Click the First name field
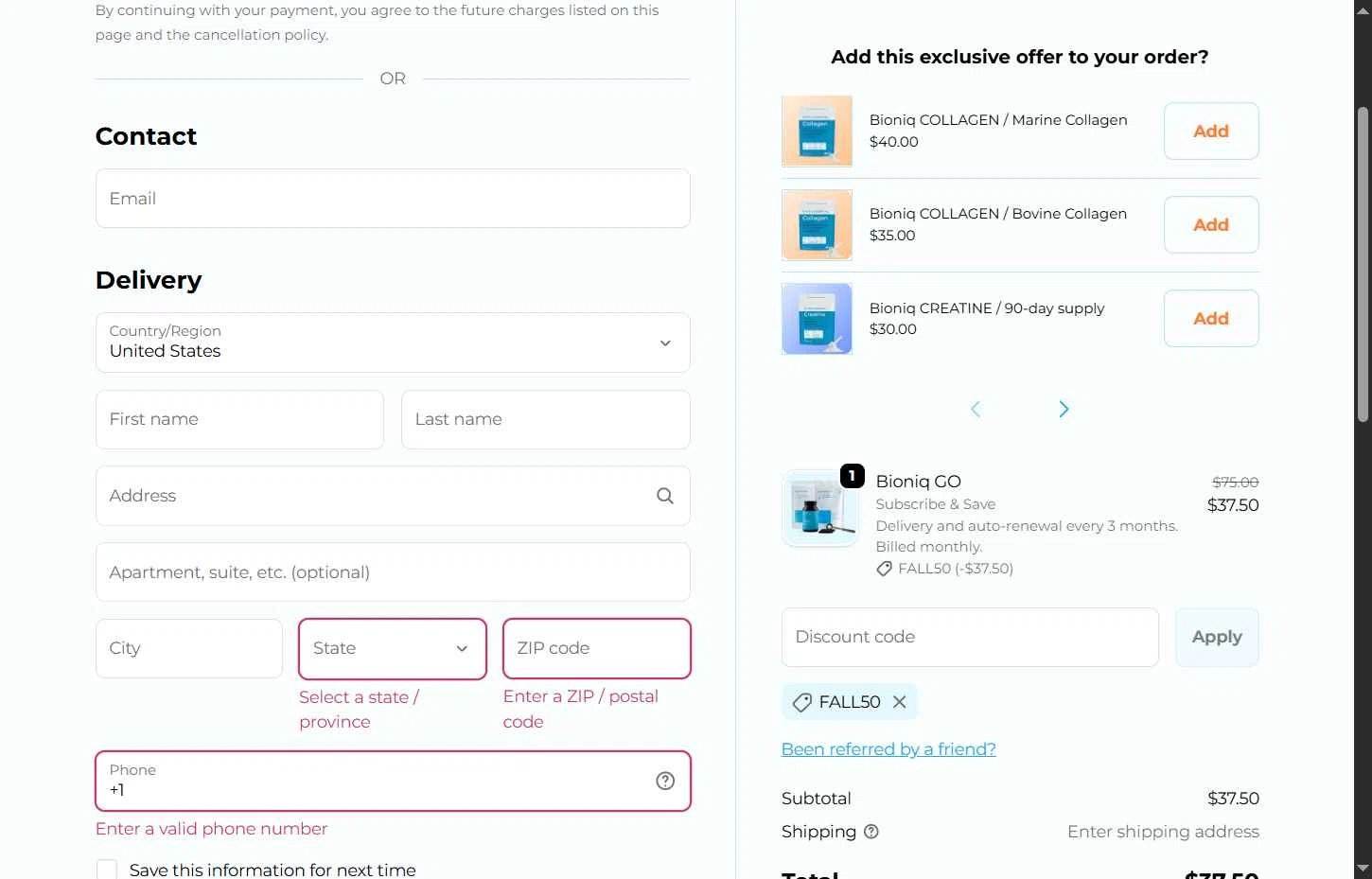Screen dimensions: 1372x879 pyautogui.click(x=239, y=419)
